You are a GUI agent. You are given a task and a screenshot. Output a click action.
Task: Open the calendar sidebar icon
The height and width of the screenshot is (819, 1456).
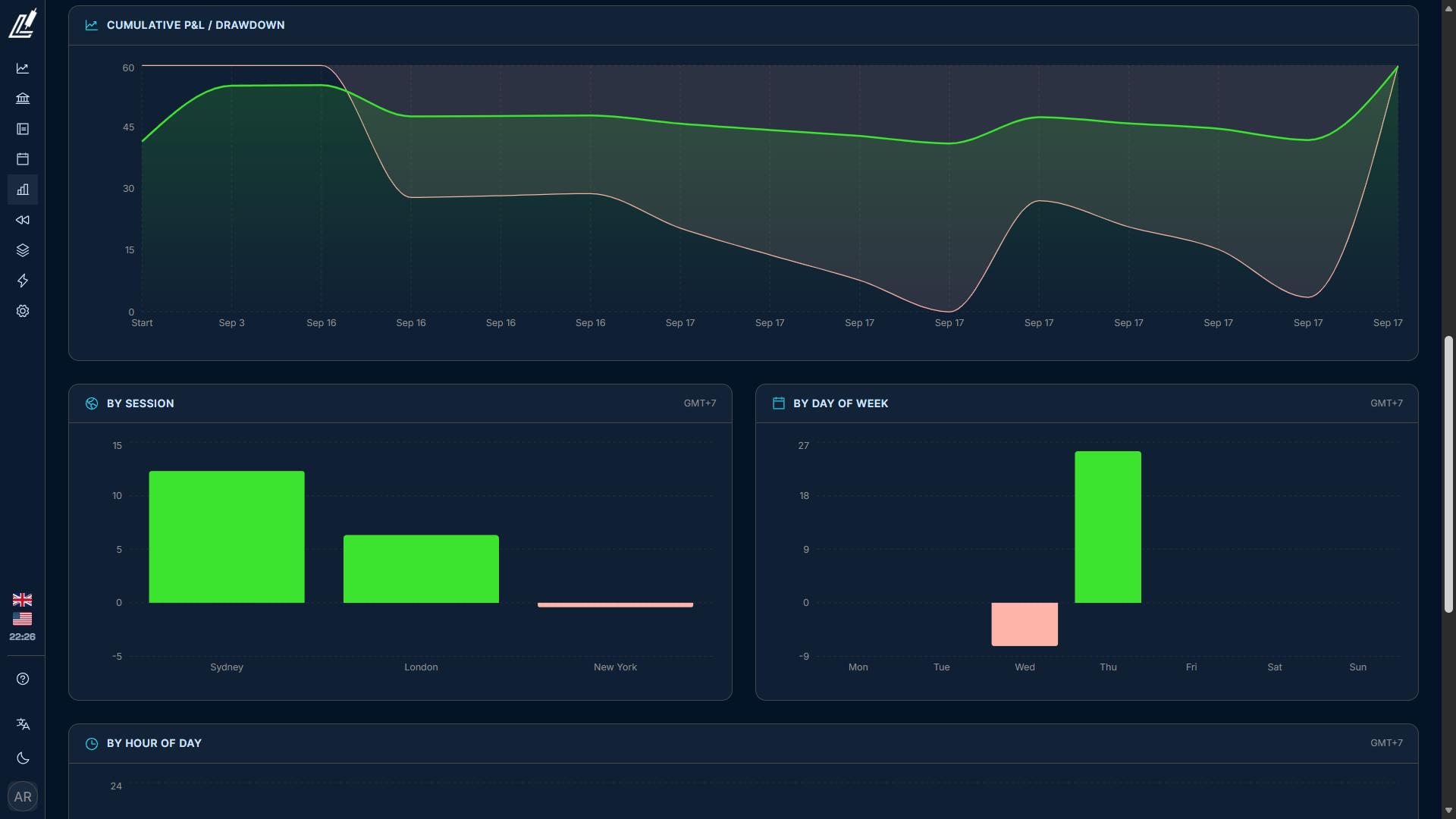point(23,159)
